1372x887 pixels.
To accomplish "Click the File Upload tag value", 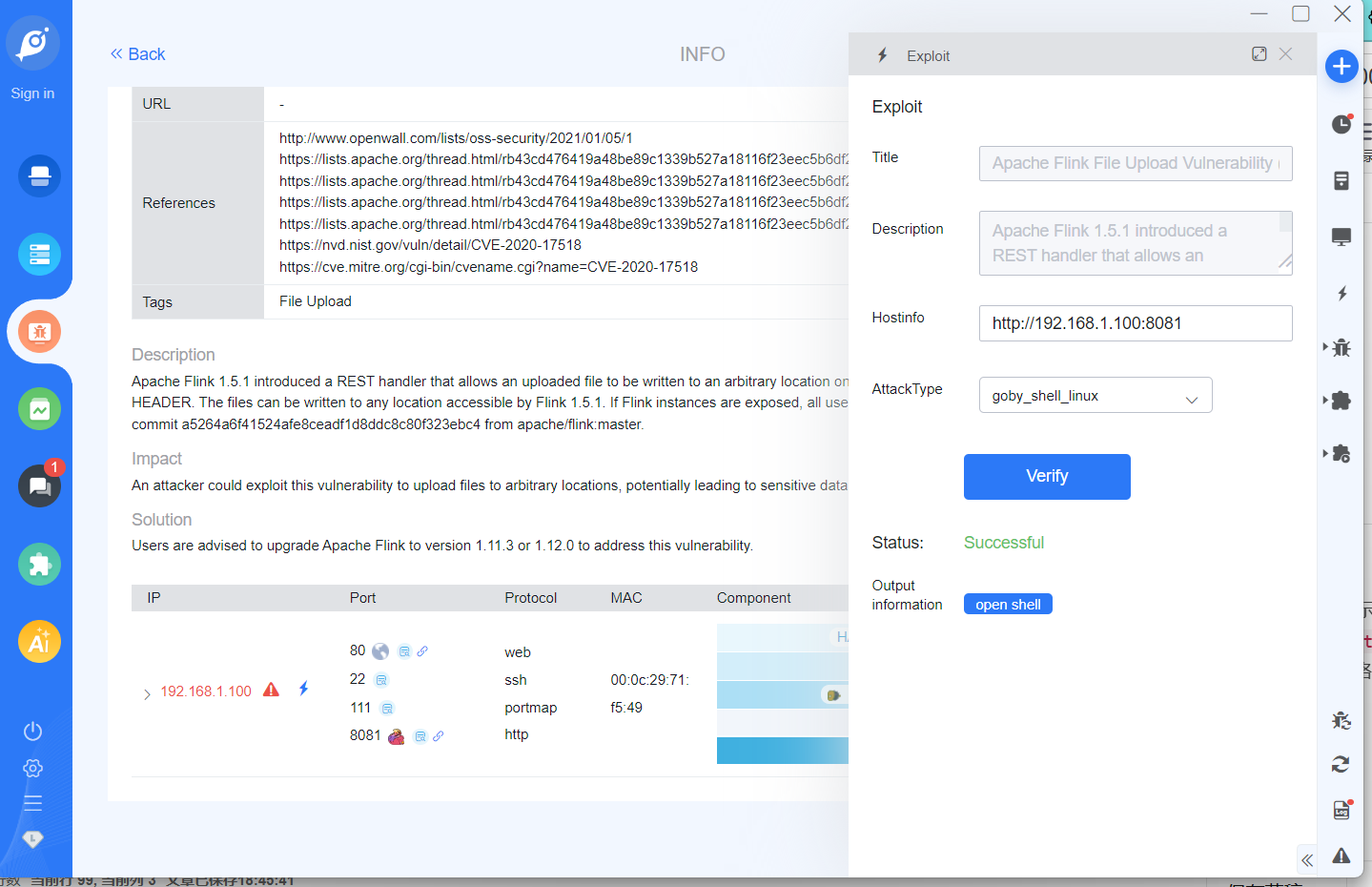I will (316, 301).
